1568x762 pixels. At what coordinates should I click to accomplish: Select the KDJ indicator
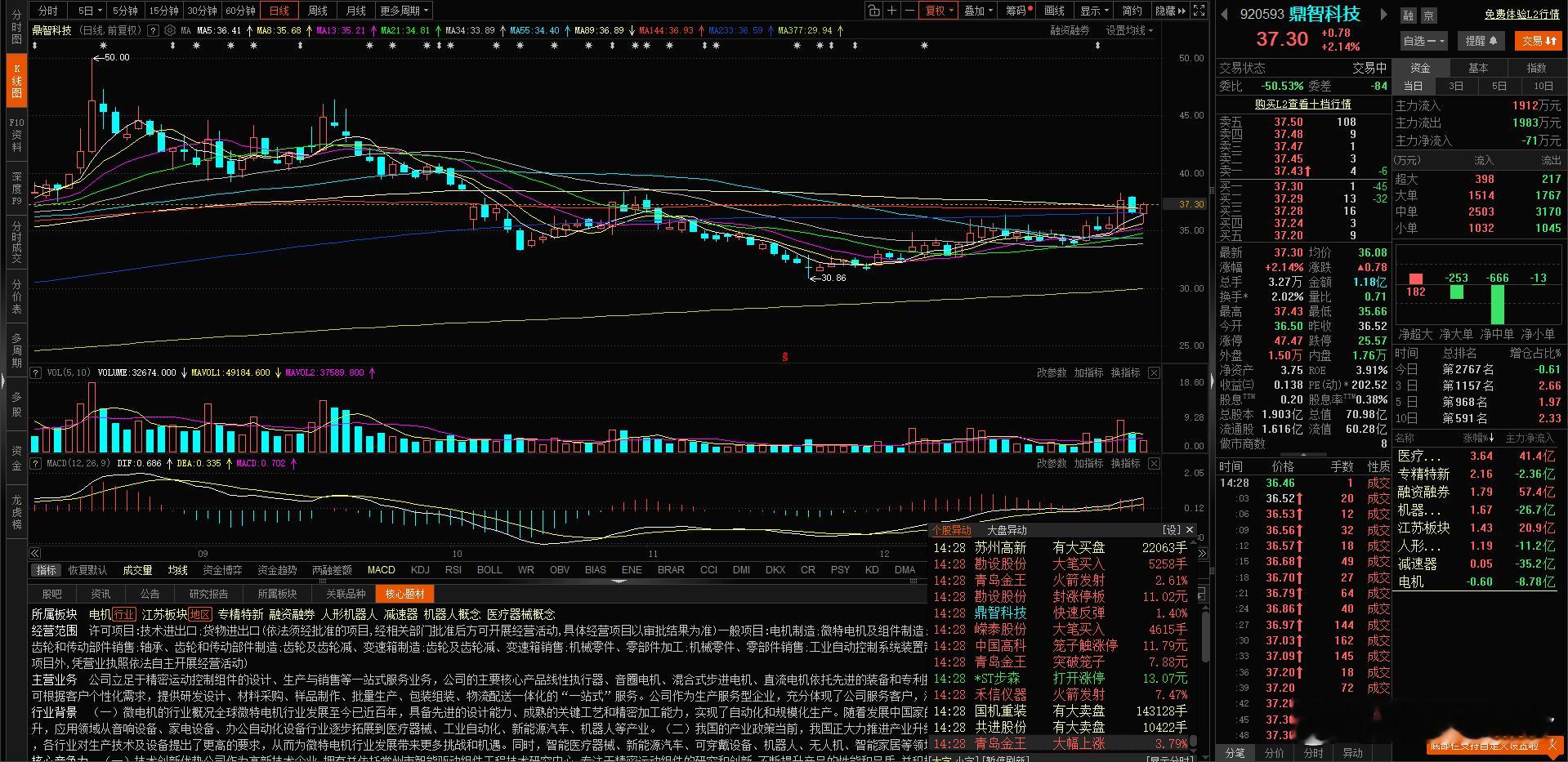pos(420,570)
